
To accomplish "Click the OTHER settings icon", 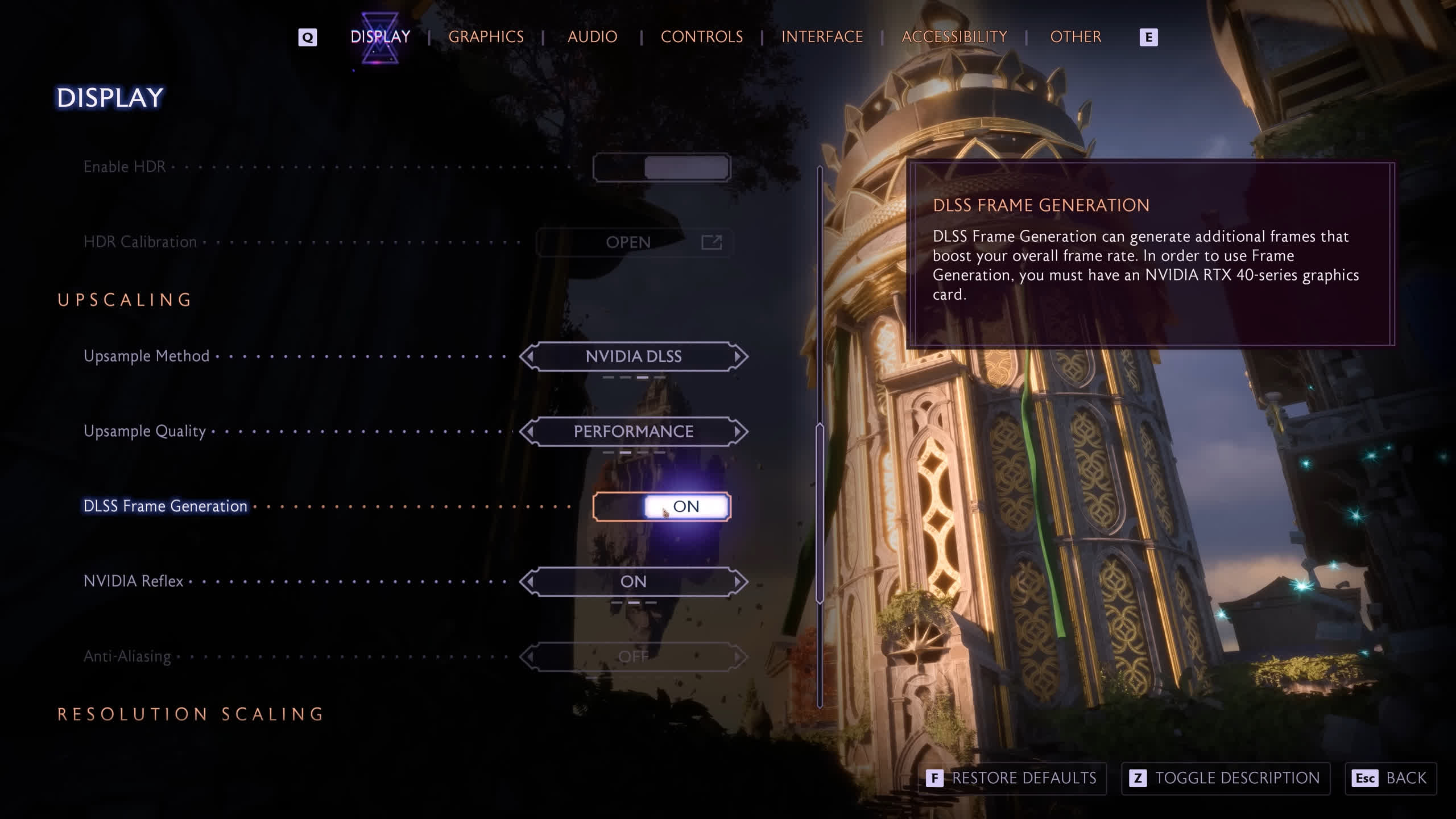I will (1076, 37).
